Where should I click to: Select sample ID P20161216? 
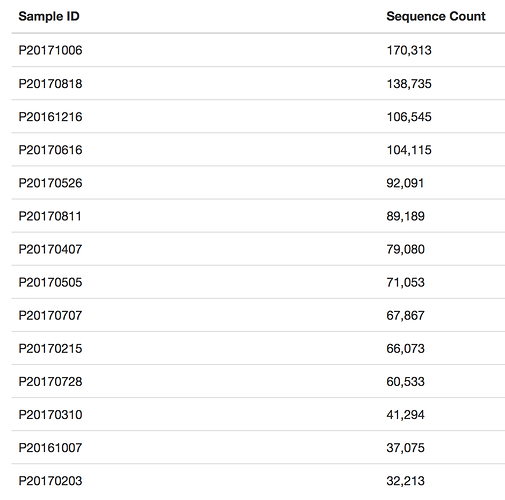tap(50, 117)
